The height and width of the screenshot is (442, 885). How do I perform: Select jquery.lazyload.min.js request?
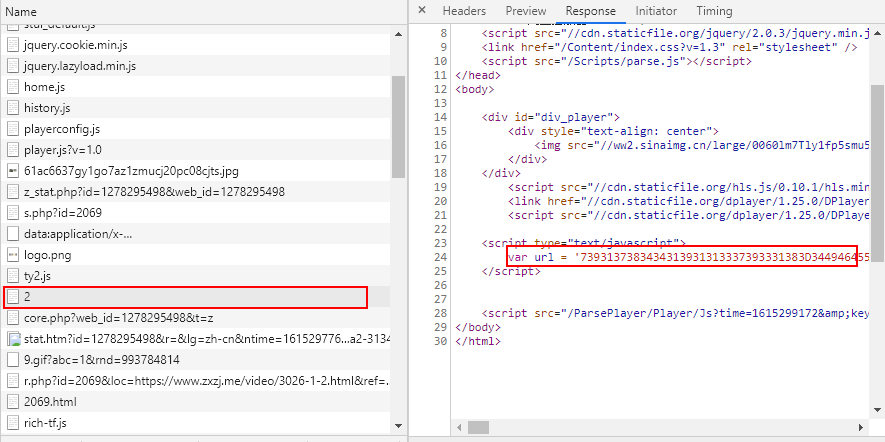[x=196, y=66]
